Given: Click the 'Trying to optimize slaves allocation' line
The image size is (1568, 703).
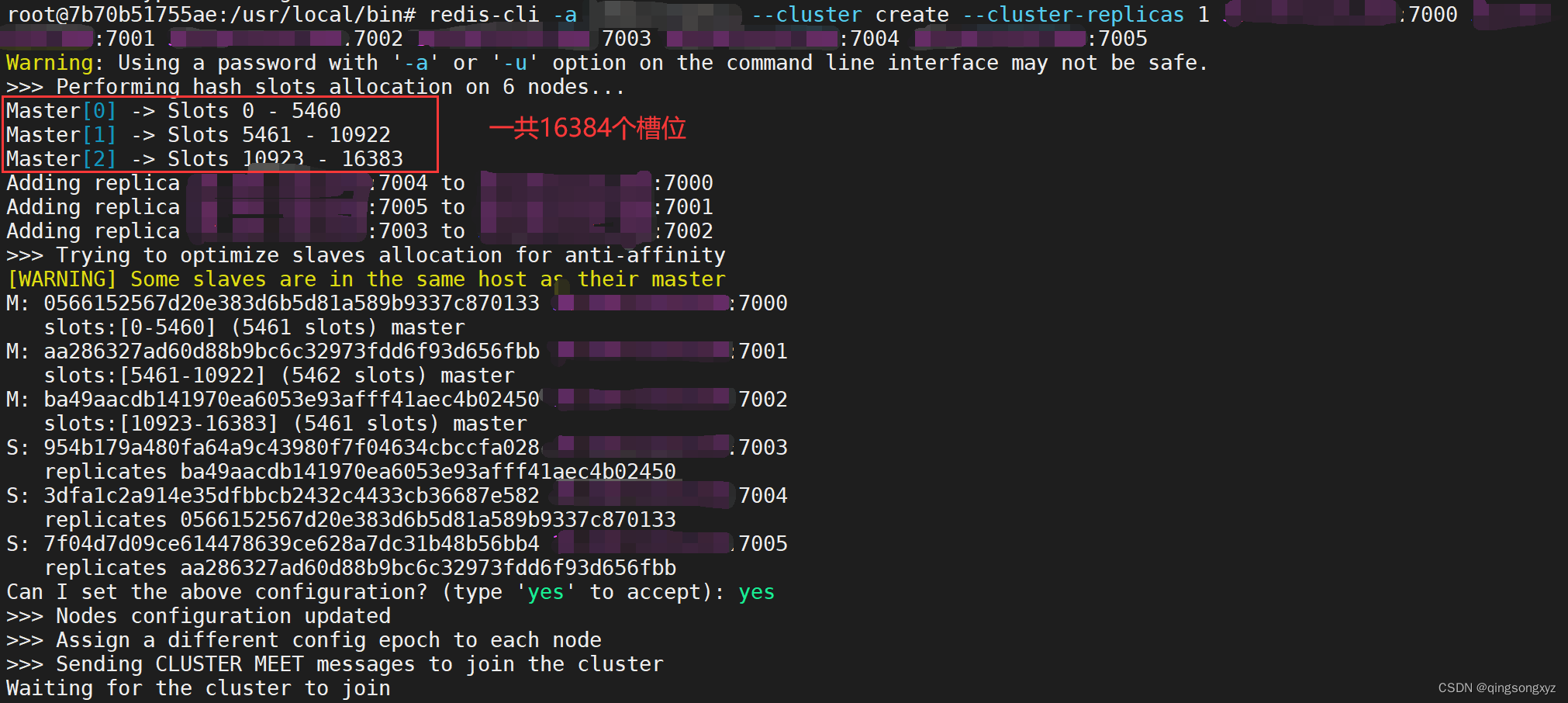Looking at the screenshot, I should click(366, 255).
